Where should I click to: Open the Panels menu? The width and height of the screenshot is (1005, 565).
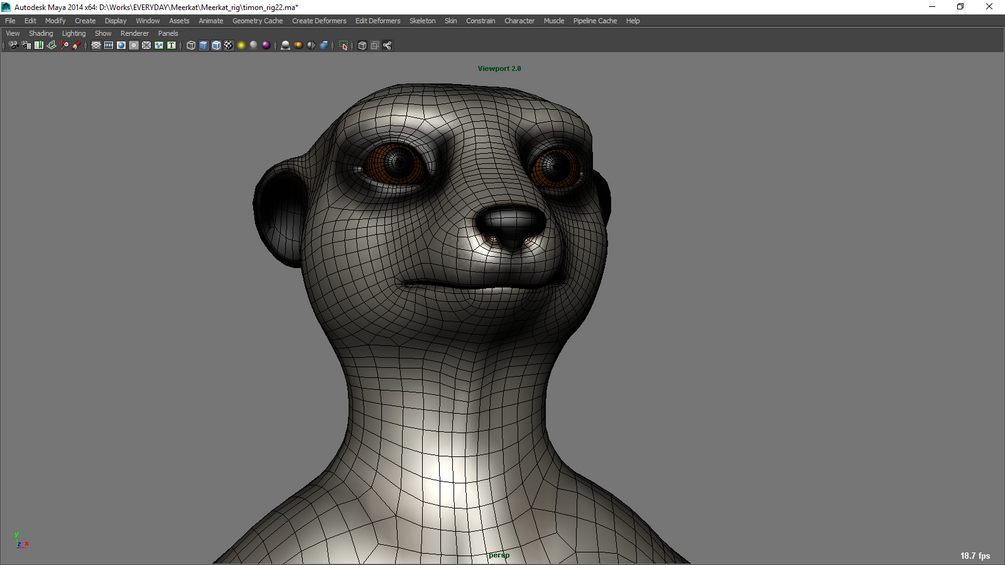click(x=168, y=33)
